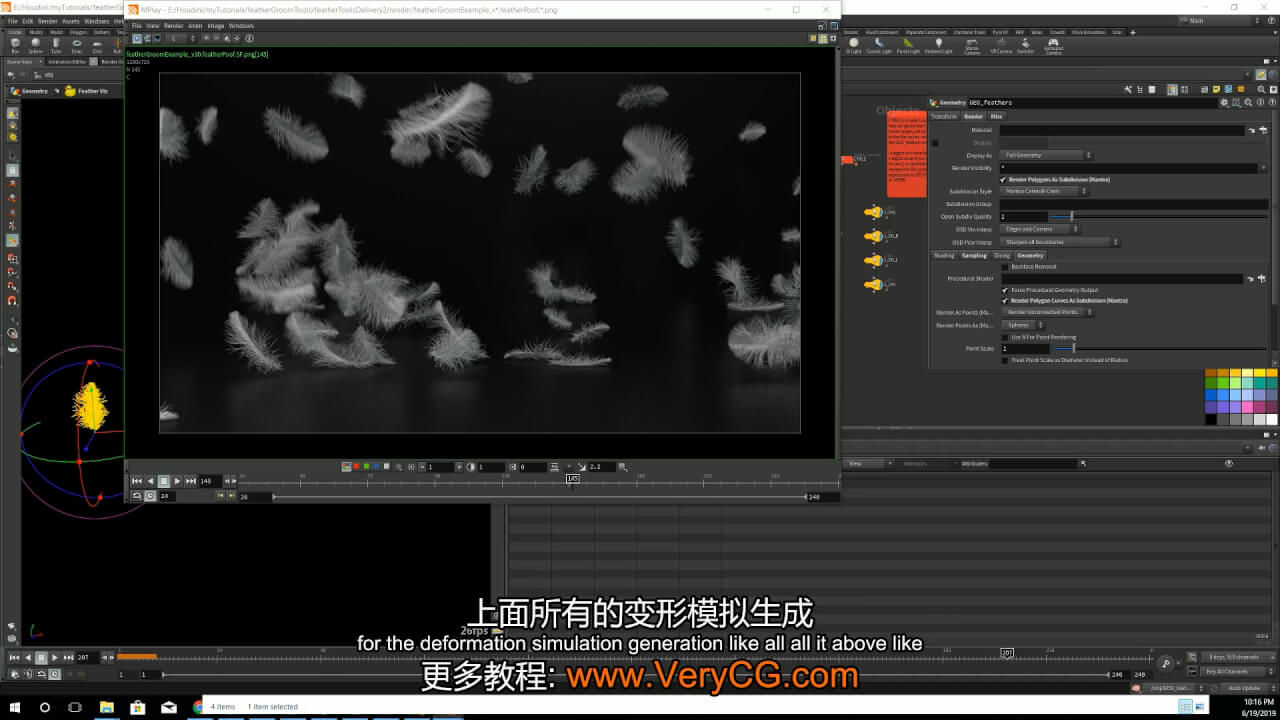The image size is (1280, 720).
Task: Enable Use N For Point Rendering
Action: click(1005, 337)
